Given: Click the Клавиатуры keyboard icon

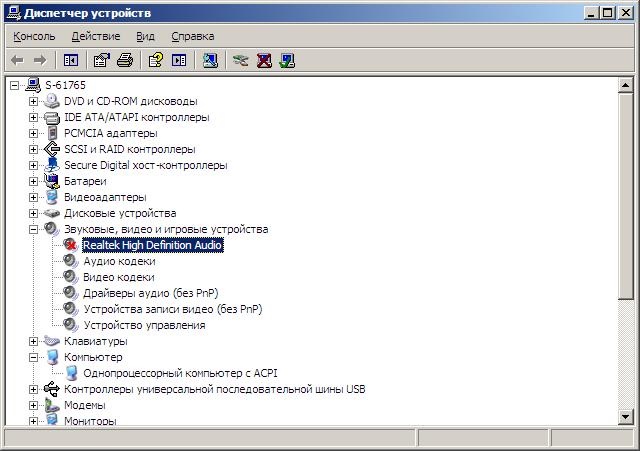Looking at the screenshot, I should click(x=52, y=341).
